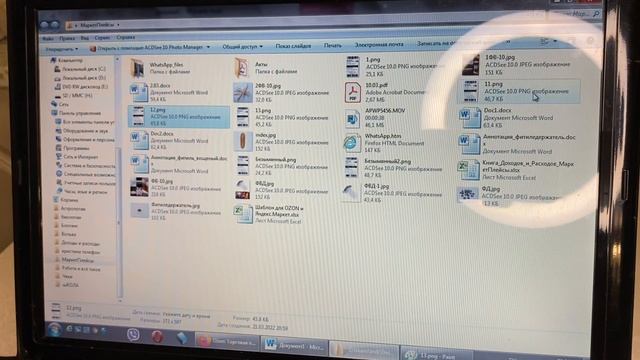The height and width of the screenshot is (360, 640).
Task: Select the Шаблон для OZON Excel file icon
Action: (243, 214)
